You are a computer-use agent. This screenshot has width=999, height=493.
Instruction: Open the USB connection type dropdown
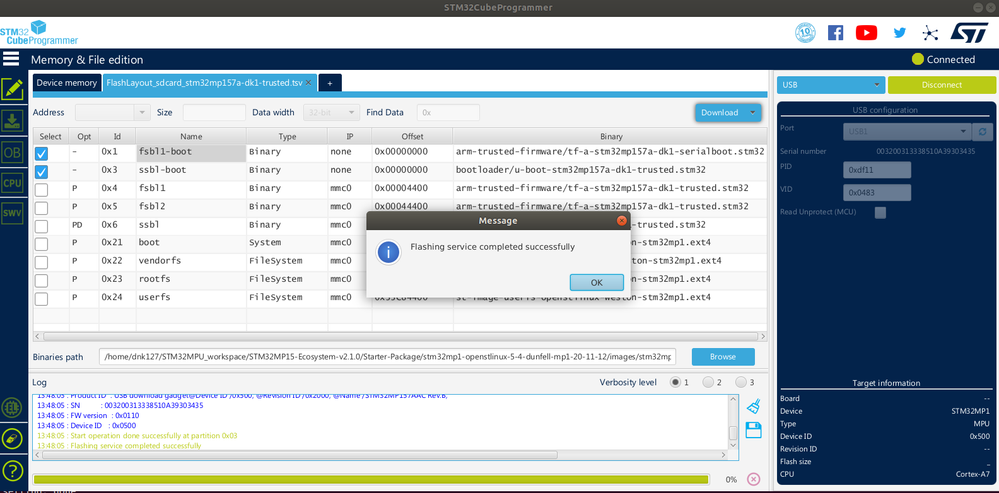click(x=831, y=85)
